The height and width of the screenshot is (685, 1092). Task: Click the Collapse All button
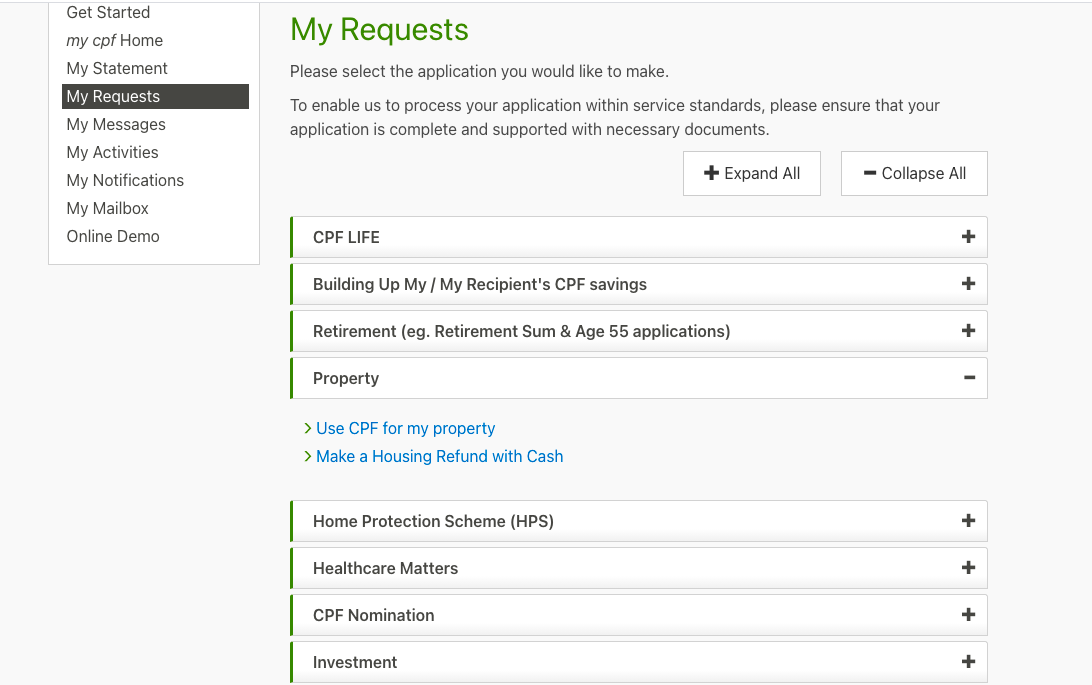pyautogui.click(x=914, y=173)
